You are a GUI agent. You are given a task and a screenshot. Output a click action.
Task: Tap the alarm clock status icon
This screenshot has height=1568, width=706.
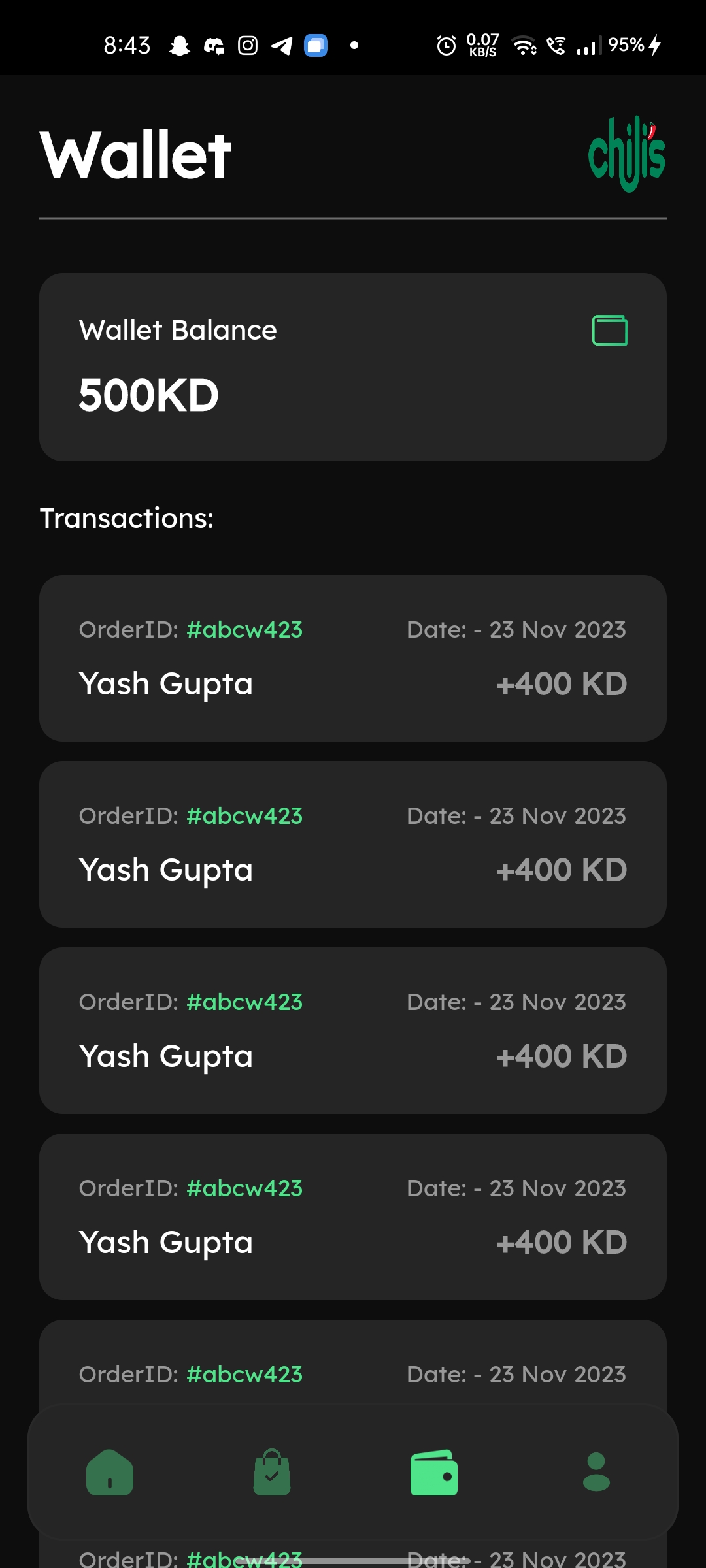446,45
